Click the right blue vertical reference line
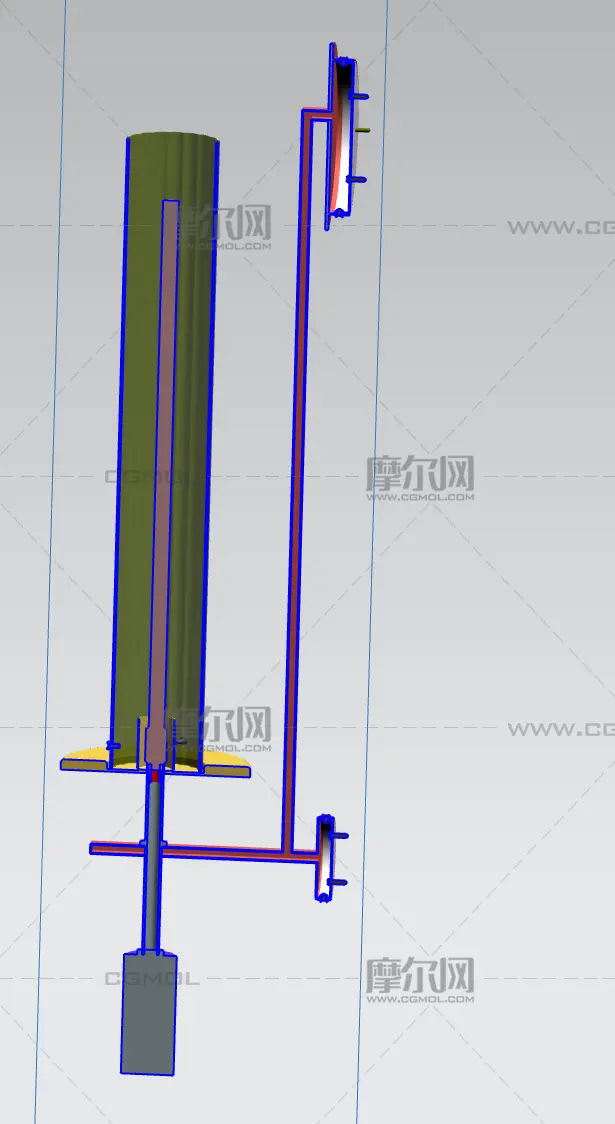This screenshot has height=1124, width=615. 371,600
